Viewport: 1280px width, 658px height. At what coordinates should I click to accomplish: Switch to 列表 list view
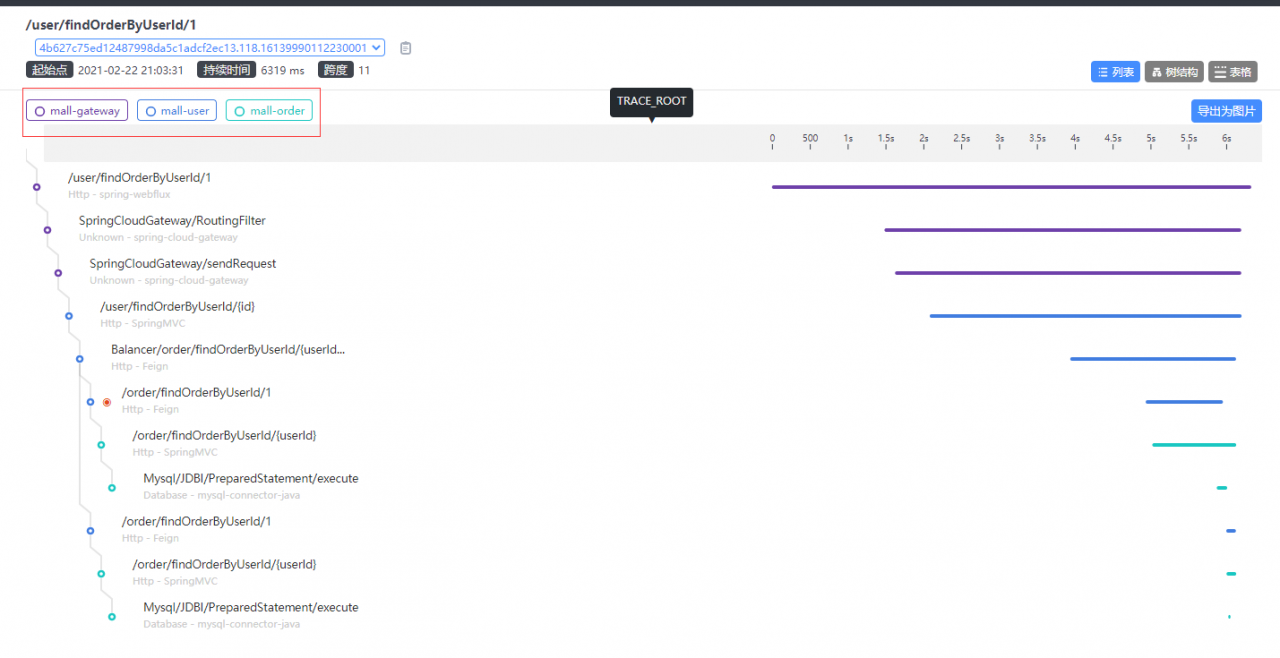click(1115, 72)
